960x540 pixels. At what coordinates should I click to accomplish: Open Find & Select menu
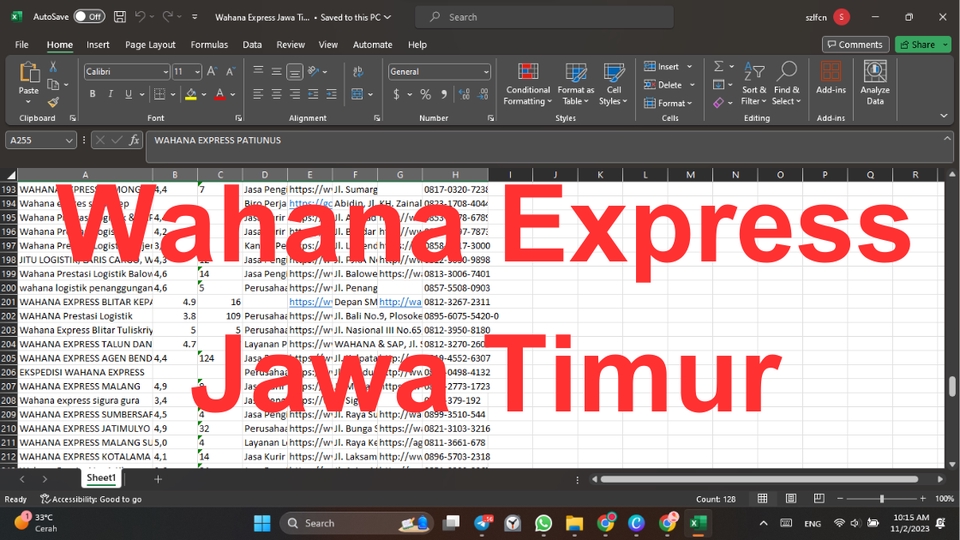pos(786,84)
